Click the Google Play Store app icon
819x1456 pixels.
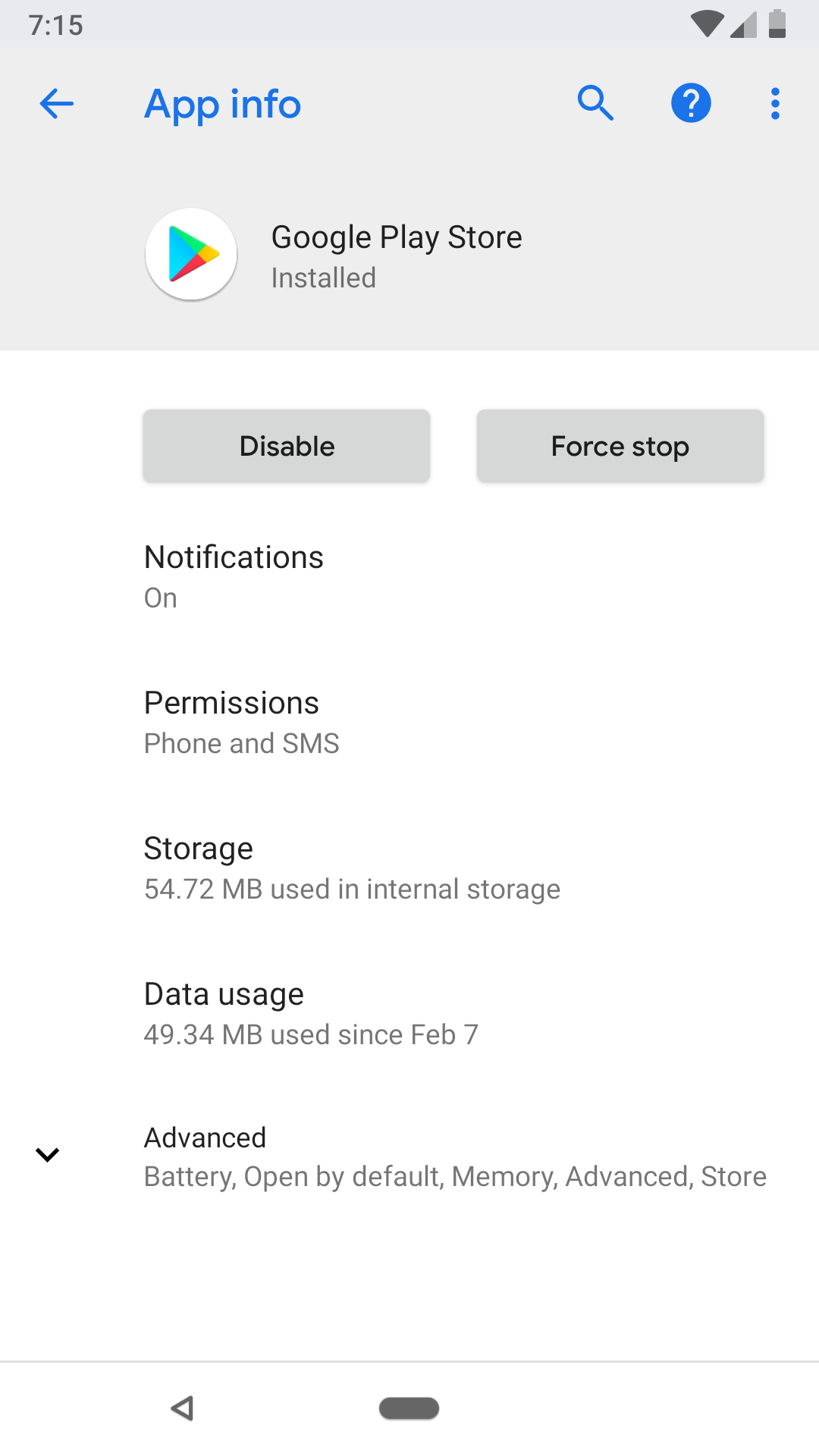tap(191, 254)
